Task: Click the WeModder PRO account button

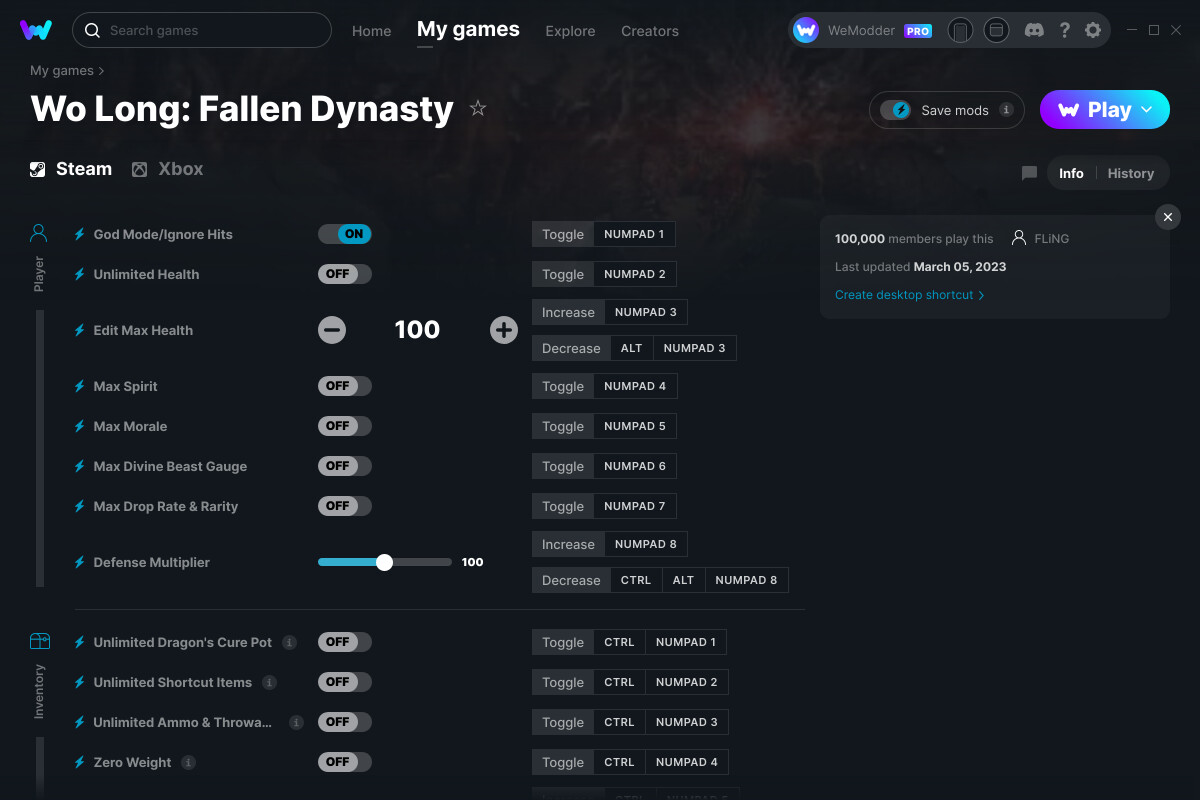Action: (863, 30)
